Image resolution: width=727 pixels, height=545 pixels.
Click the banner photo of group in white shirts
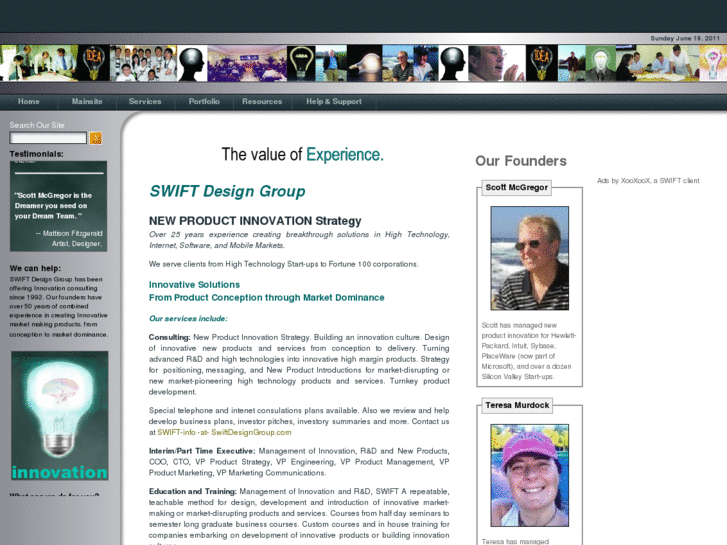[143, 64]
